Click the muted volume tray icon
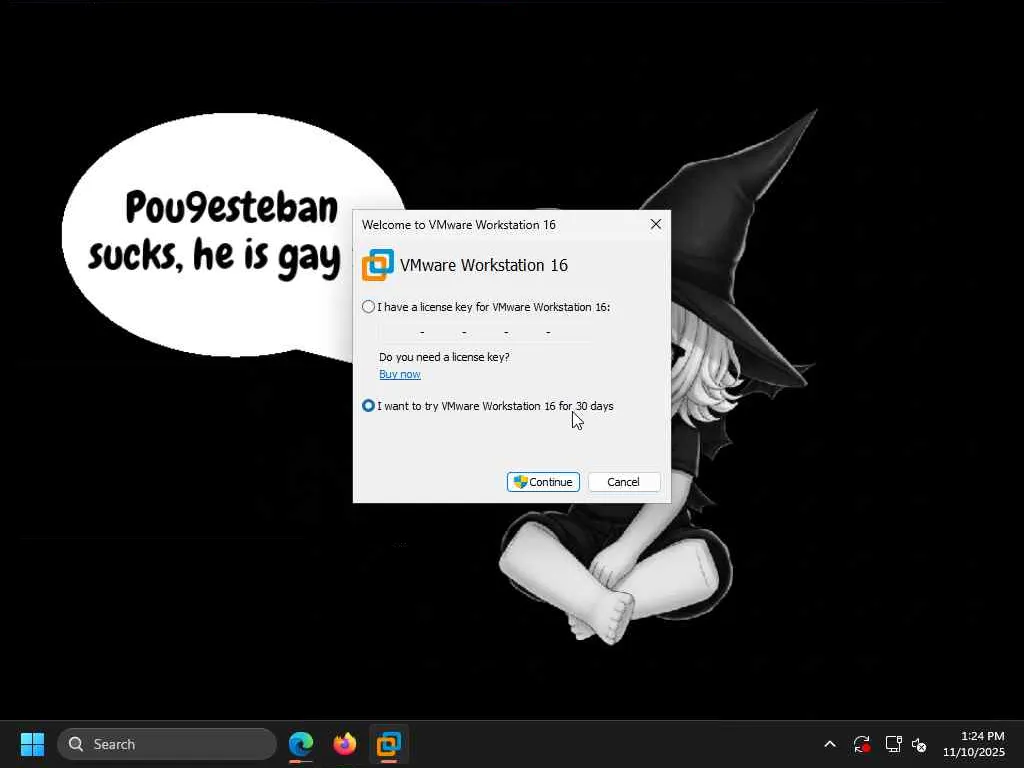 pyautogui.click(x=919, y=744)
